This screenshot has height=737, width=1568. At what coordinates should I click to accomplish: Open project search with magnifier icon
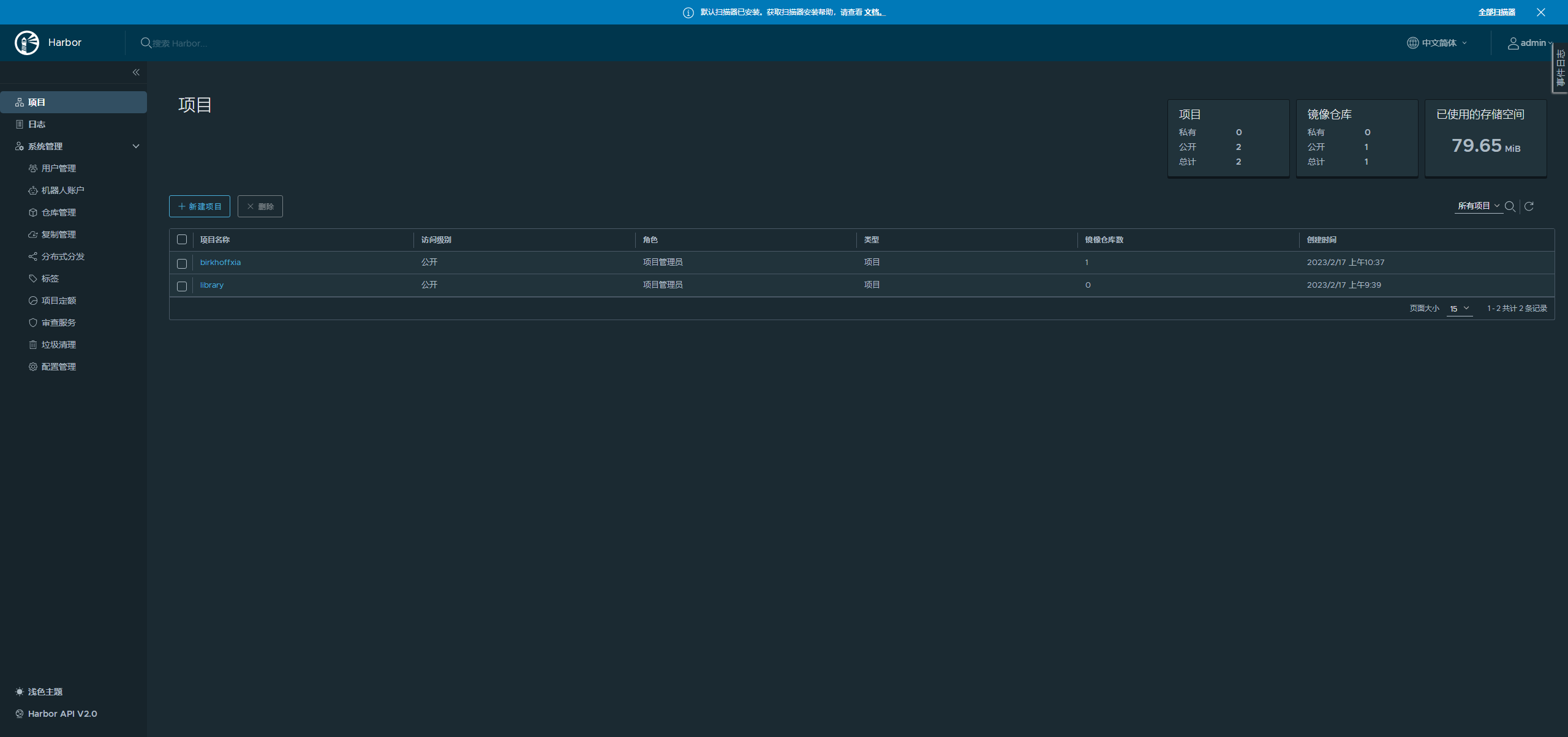pos(1510,206)
